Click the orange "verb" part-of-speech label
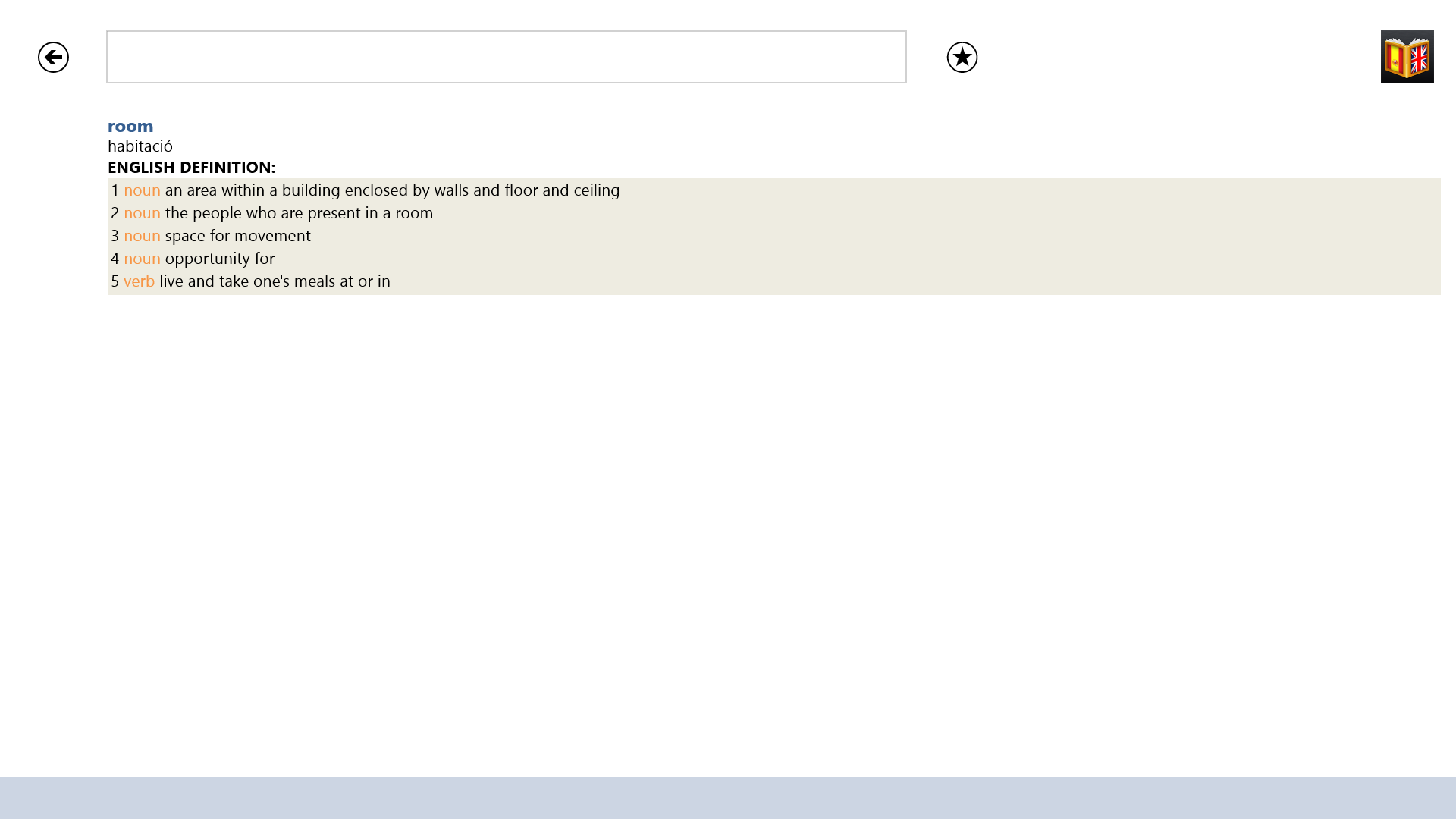Screen dimensions: 1456x819 139,281
